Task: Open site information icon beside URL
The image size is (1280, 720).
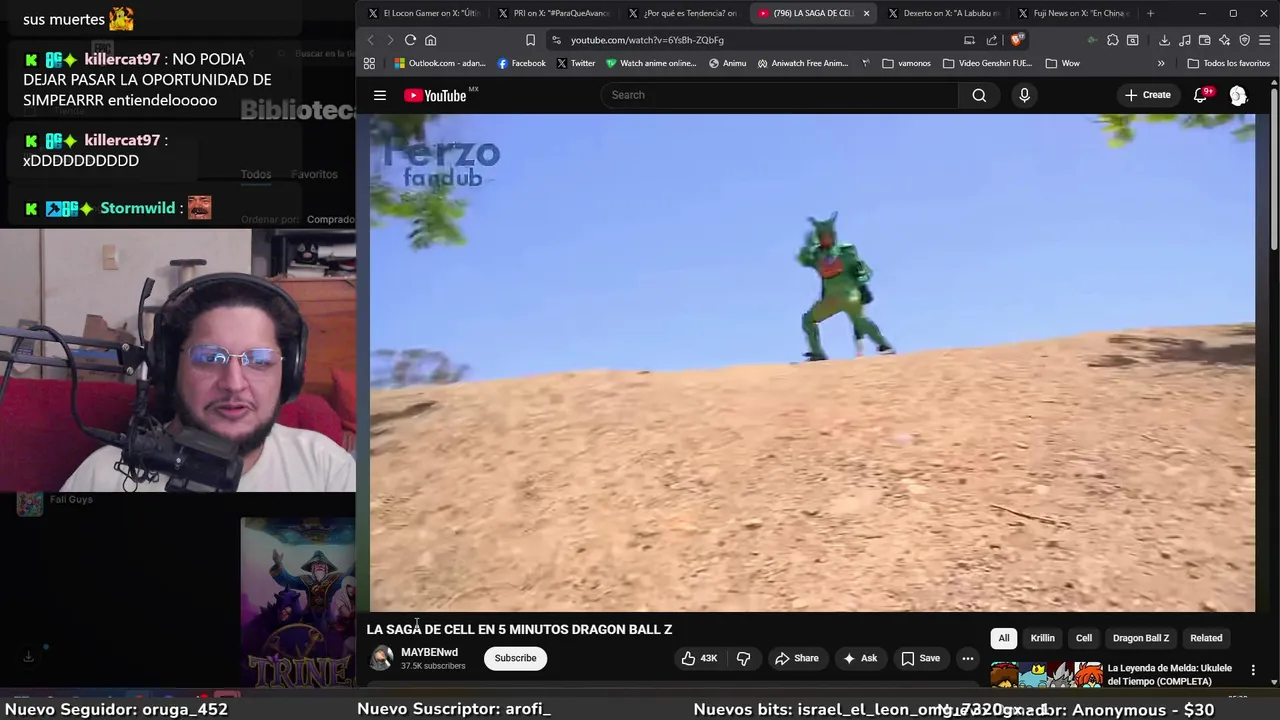Action: coord(556,40)
